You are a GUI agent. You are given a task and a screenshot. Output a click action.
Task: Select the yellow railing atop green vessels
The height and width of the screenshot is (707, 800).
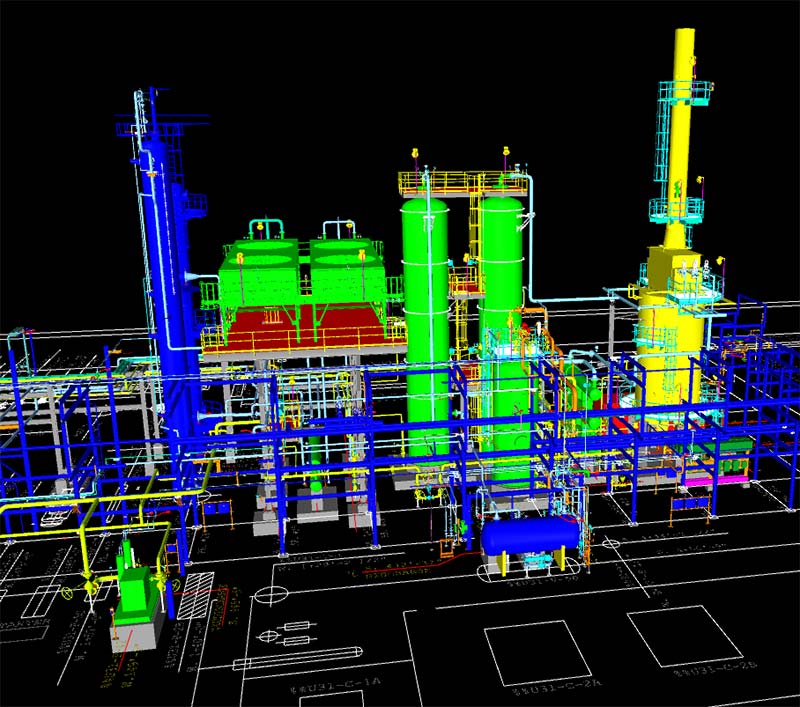462,182
